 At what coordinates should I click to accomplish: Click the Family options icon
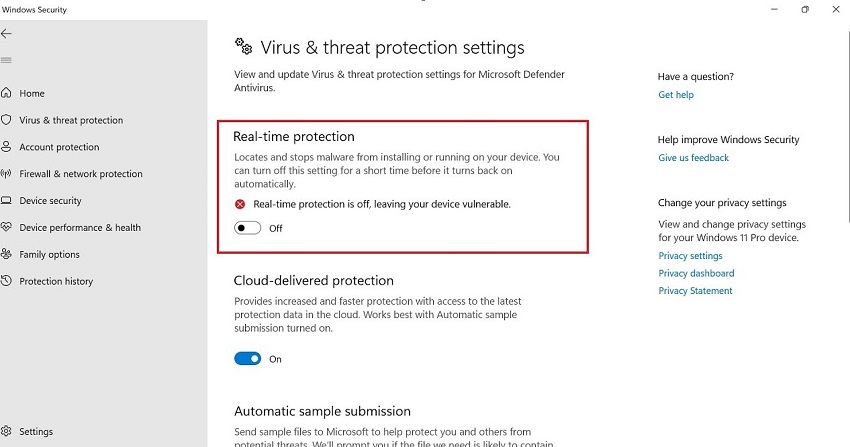[x=7, y=255]
